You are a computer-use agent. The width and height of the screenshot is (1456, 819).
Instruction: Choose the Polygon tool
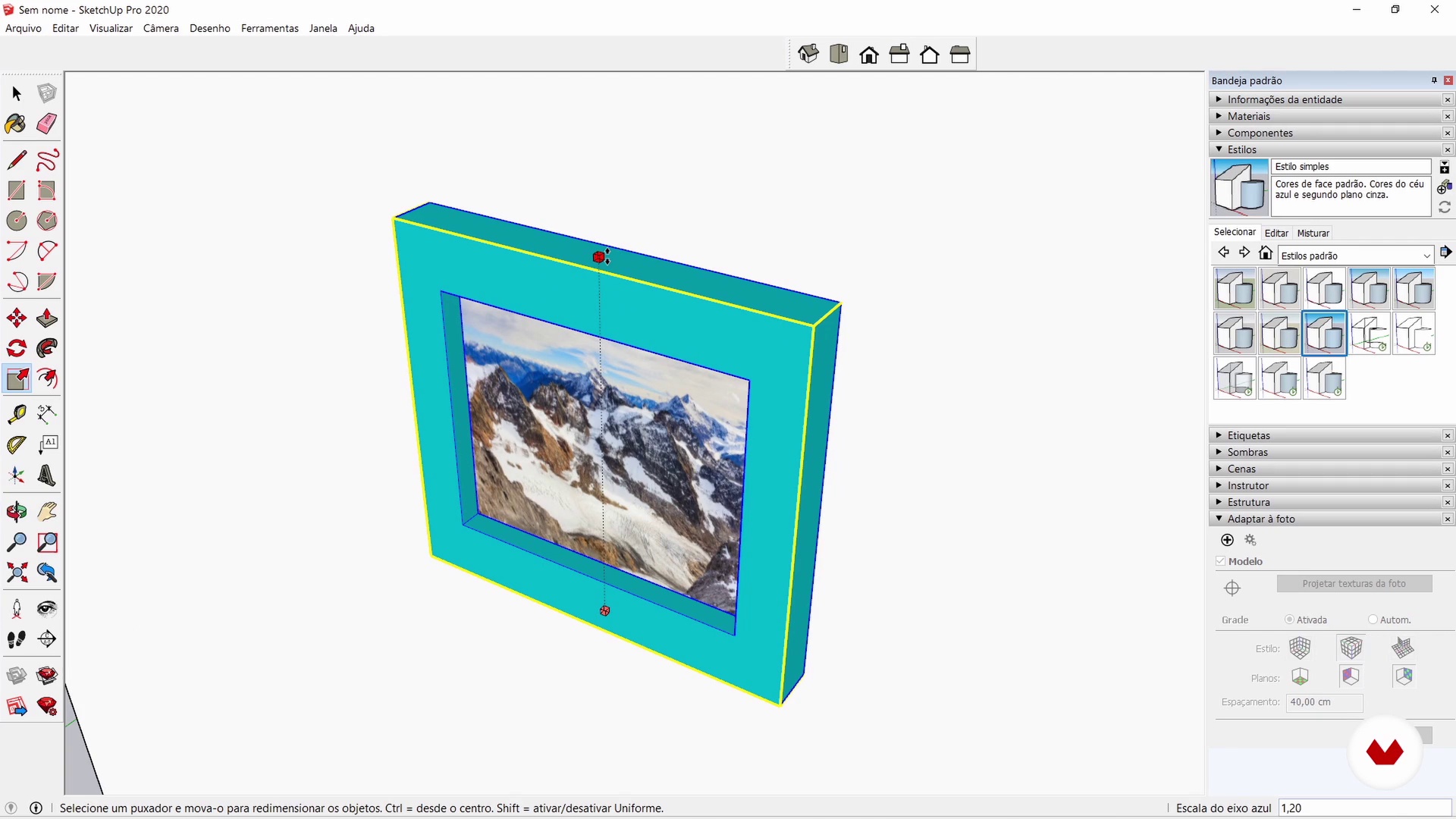point(47,221)
